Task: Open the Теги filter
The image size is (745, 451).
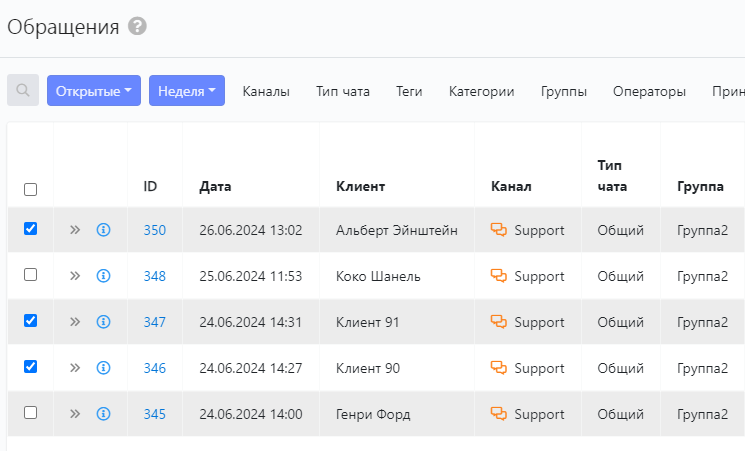Action: 409,91
